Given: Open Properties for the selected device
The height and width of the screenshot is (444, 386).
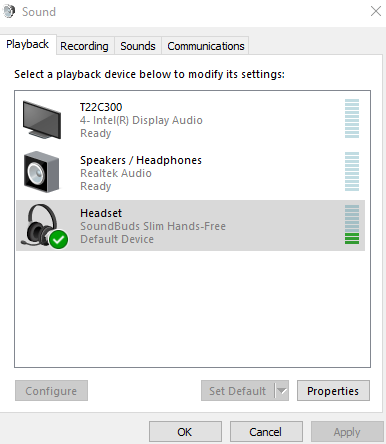Looking at the screenshot, I should (333, 391).
